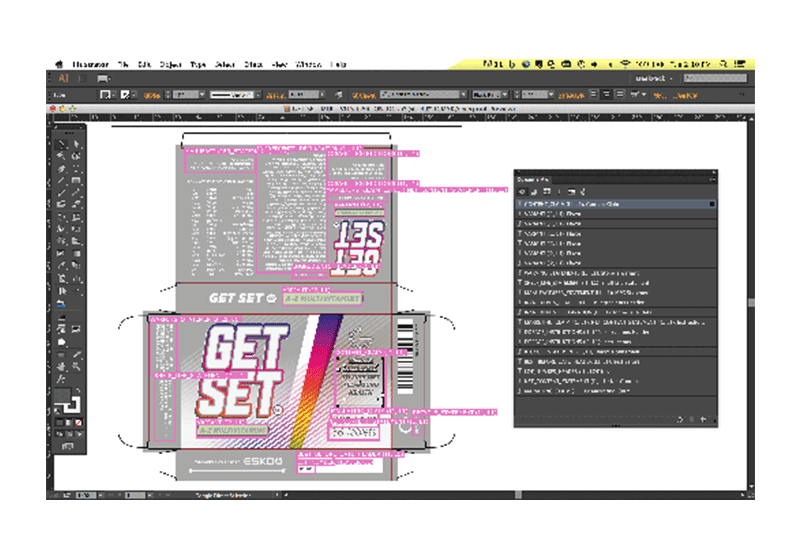This screenshot has height=559, width=800.
Task: Click first icon in floating panel toolbar
Action: [x=521, y=192]
